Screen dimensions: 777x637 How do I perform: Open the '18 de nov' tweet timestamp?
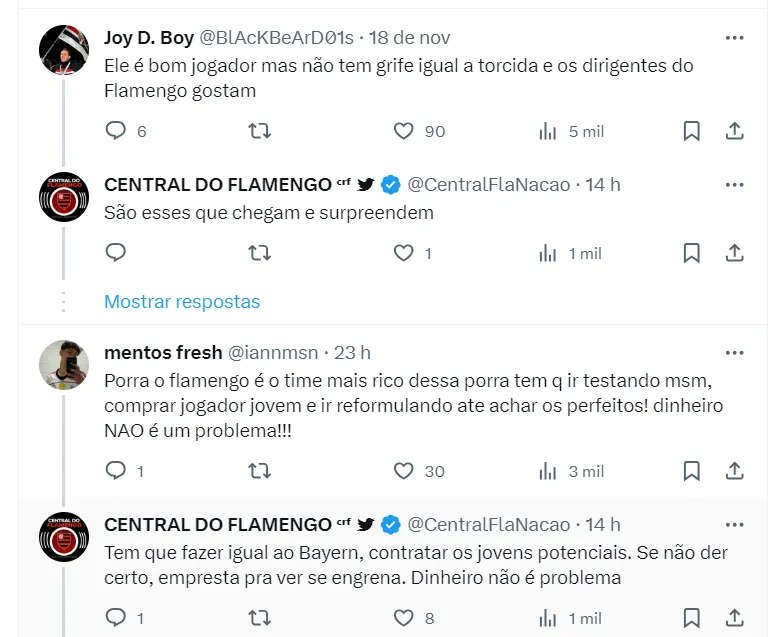click(409, 38)
